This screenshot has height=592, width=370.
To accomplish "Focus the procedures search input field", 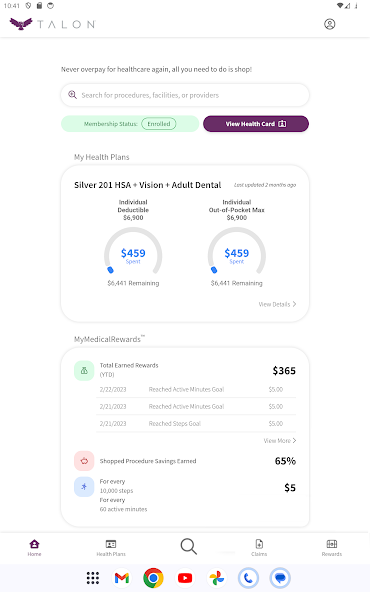I will click(185, 95).
